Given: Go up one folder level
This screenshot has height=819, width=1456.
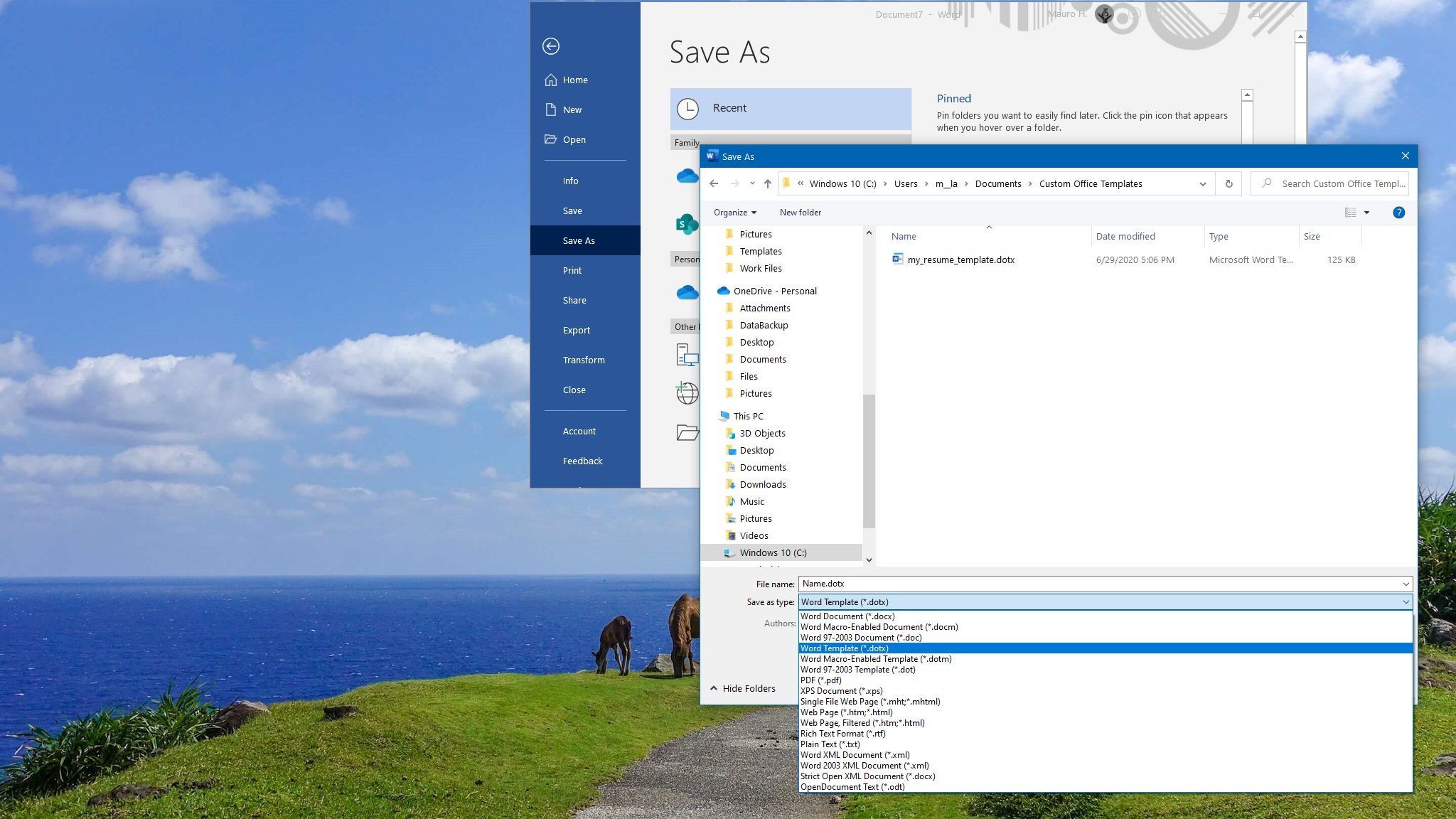Looking at the screenshot, I should pos(768,183).
